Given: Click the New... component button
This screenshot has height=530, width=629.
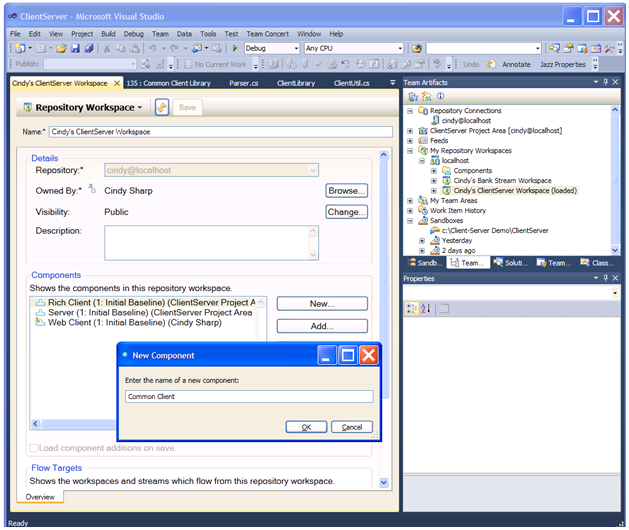Looking at the screenshot, I should [x=322, y=304].
